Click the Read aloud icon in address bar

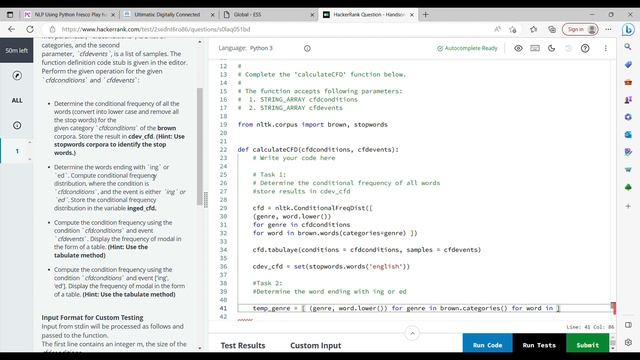[497, 29]
